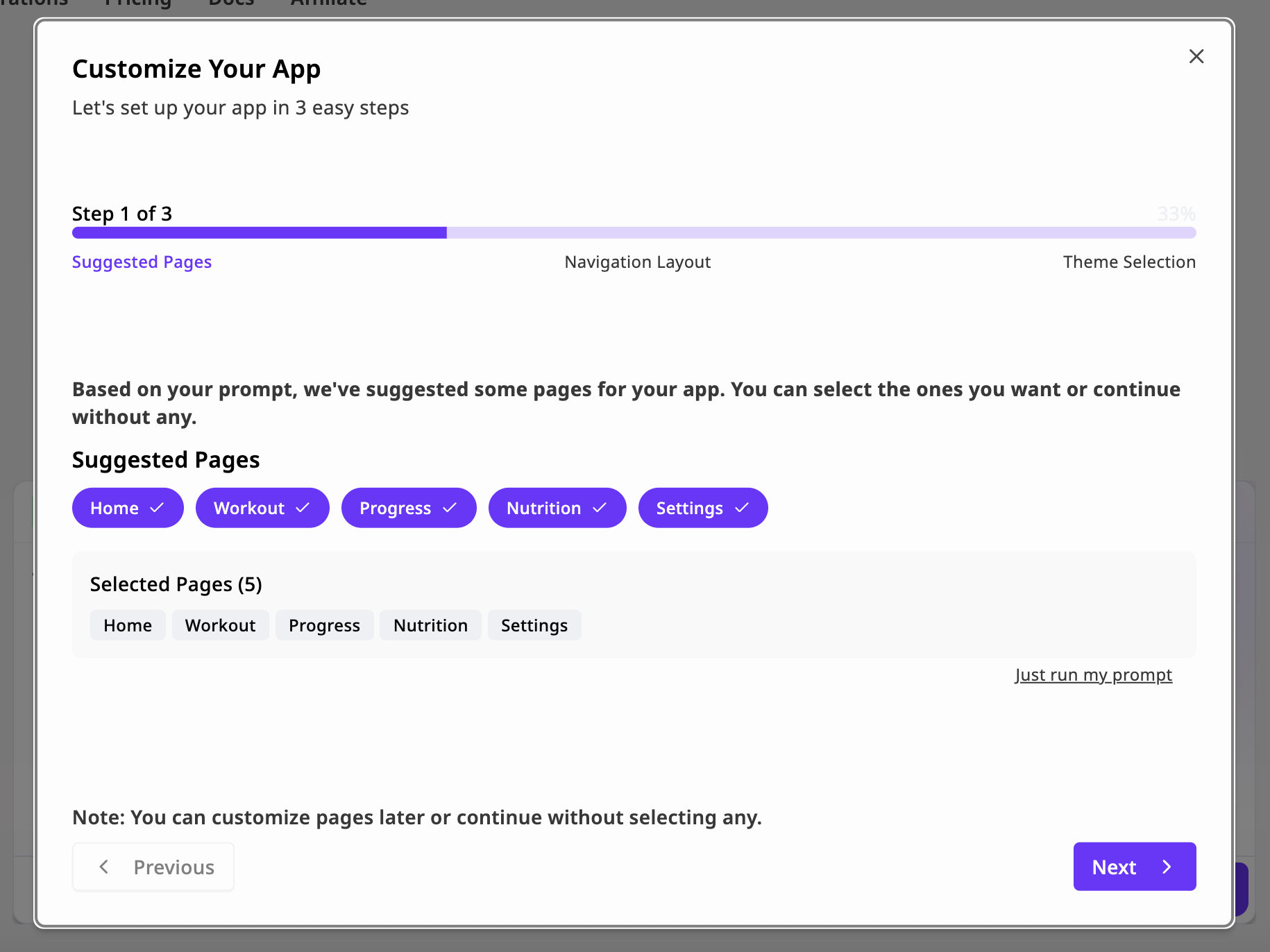Click the Next button

[x=1135, y=867]
